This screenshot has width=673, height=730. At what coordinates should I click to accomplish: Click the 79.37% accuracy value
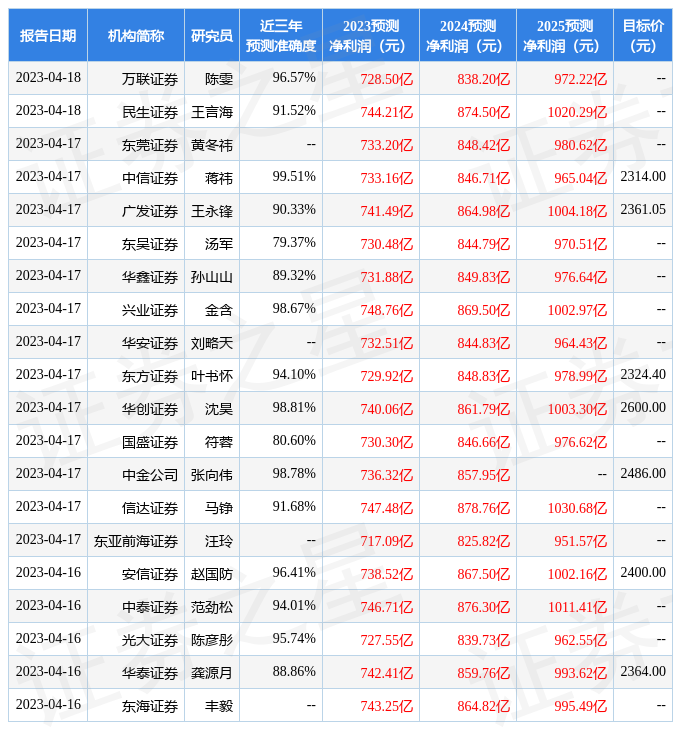coord(294,243)
